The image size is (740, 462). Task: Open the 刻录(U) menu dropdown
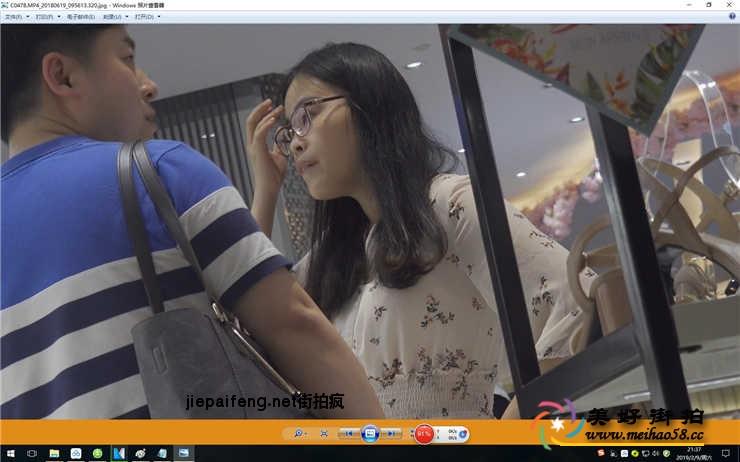(114, 16)
